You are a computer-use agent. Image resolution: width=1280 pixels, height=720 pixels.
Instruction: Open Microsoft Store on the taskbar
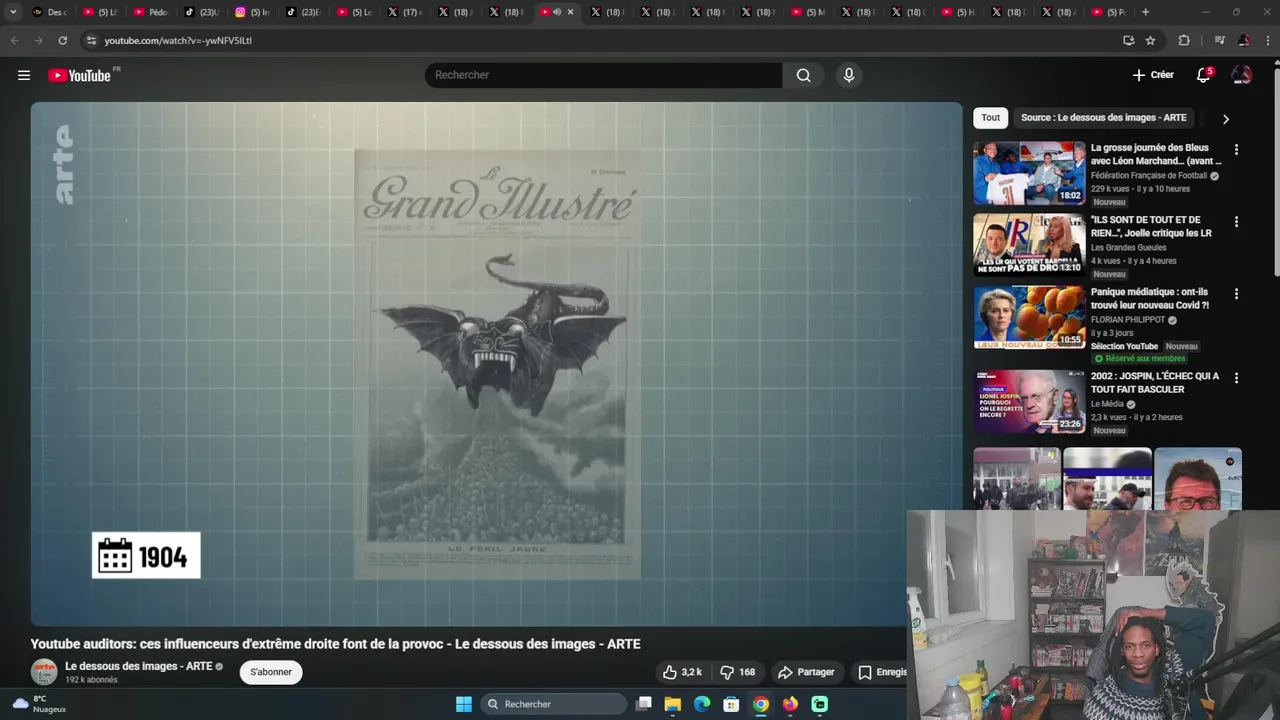coord(731,704)
